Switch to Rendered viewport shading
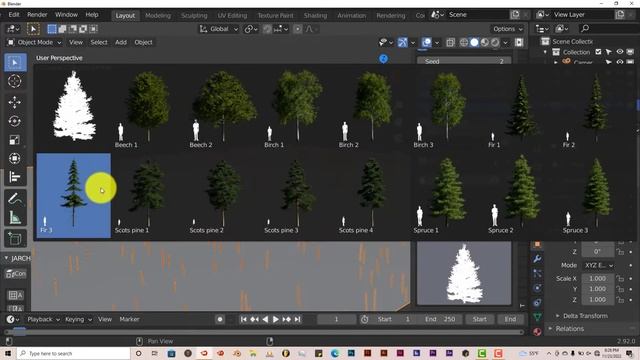Viewport: 640px width, 360px height. click(x=495, y=42)
